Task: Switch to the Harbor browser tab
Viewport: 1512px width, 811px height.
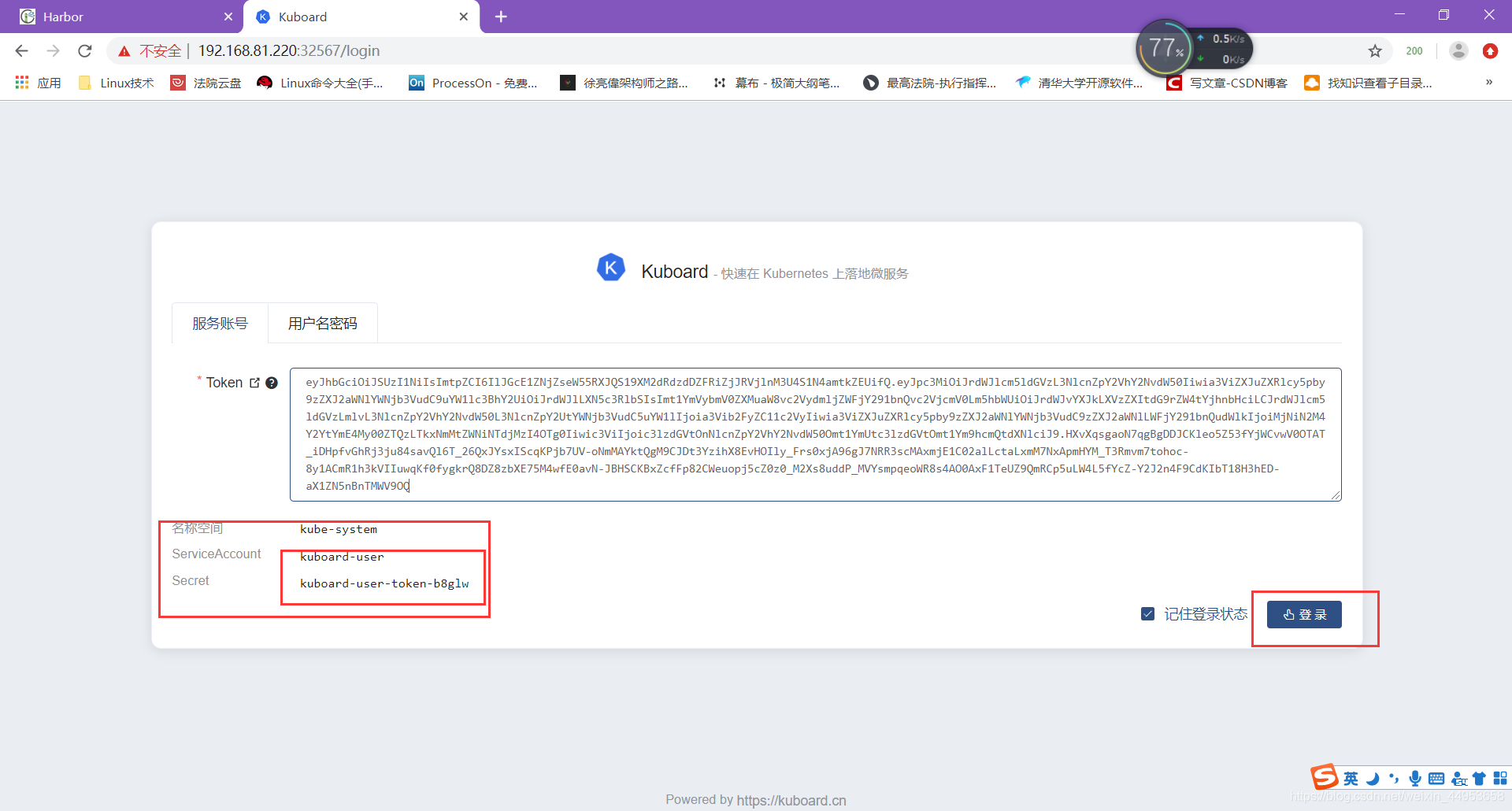Action: point(121,17)
